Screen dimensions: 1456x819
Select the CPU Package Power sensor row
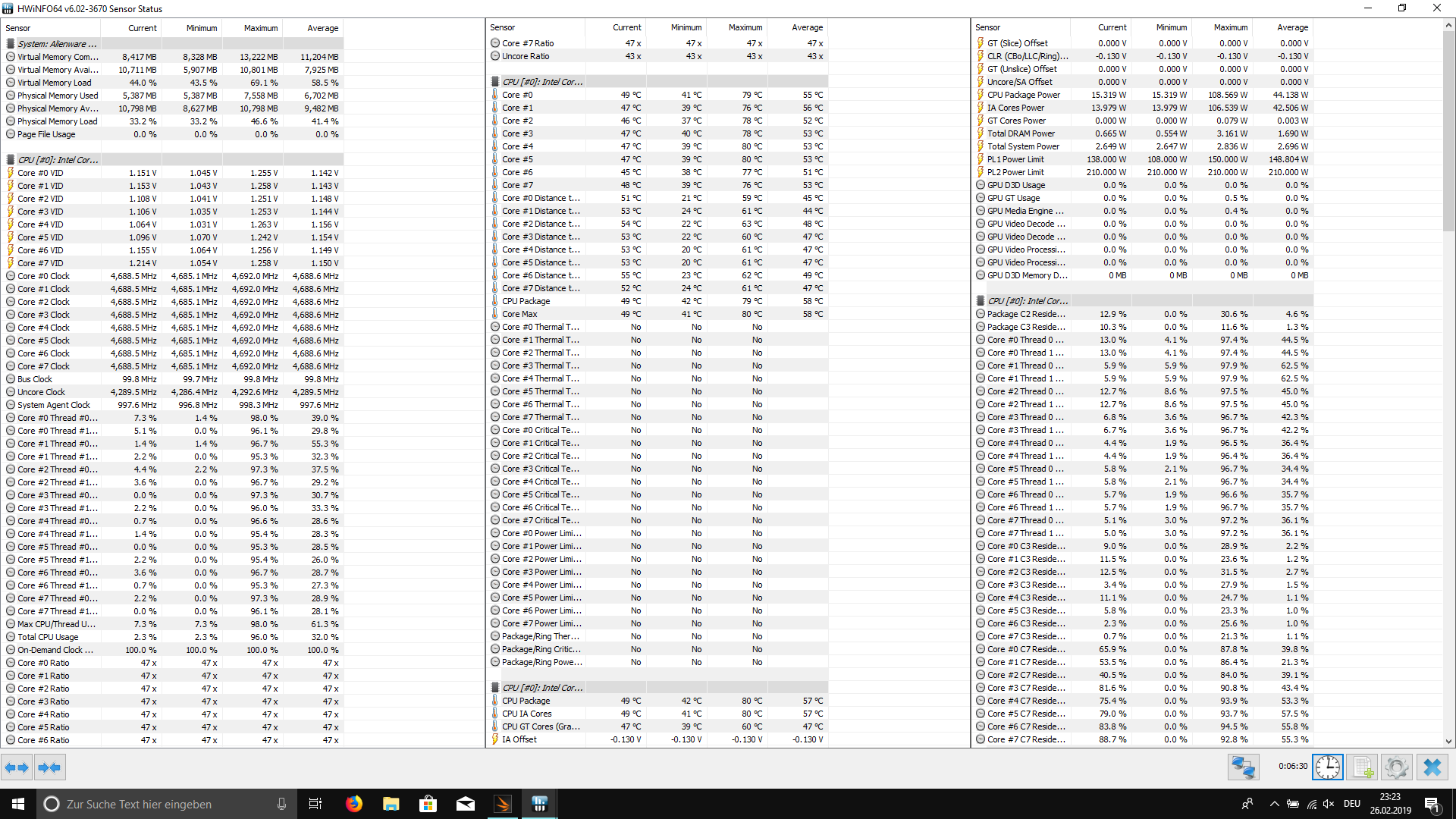1024,95
